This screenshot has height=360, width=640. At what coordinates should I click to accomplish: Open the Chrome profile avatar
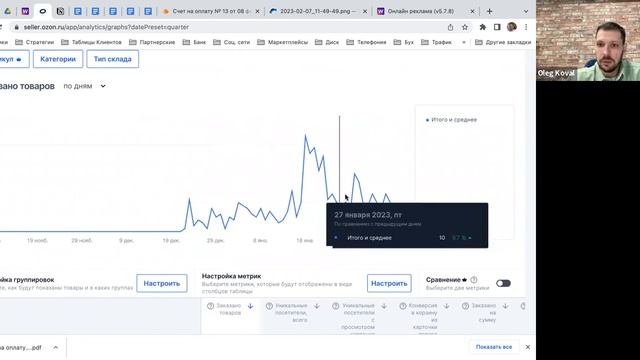511,27
